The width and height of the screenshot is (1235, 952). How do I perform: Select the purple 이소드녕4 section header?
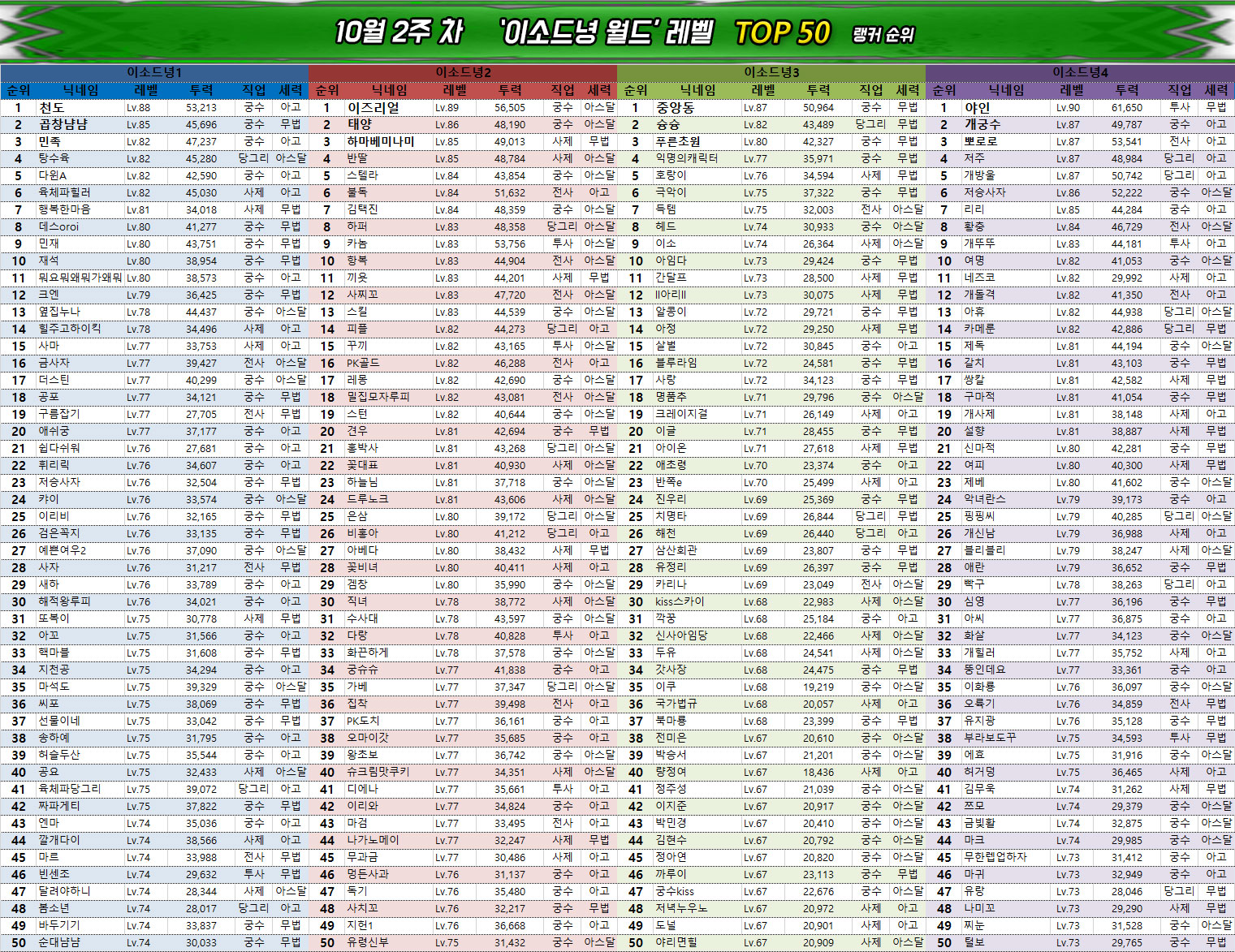pos(1080,72)
